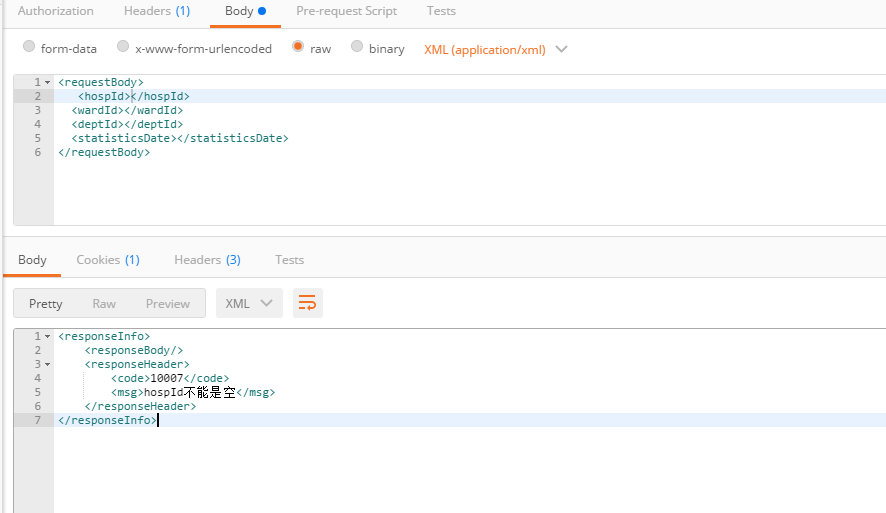The height and width of the screenshot is (513, 886).
Task: Click the closing responseHeader tag line
Action: pyautogui.click(x=140, y=406)
